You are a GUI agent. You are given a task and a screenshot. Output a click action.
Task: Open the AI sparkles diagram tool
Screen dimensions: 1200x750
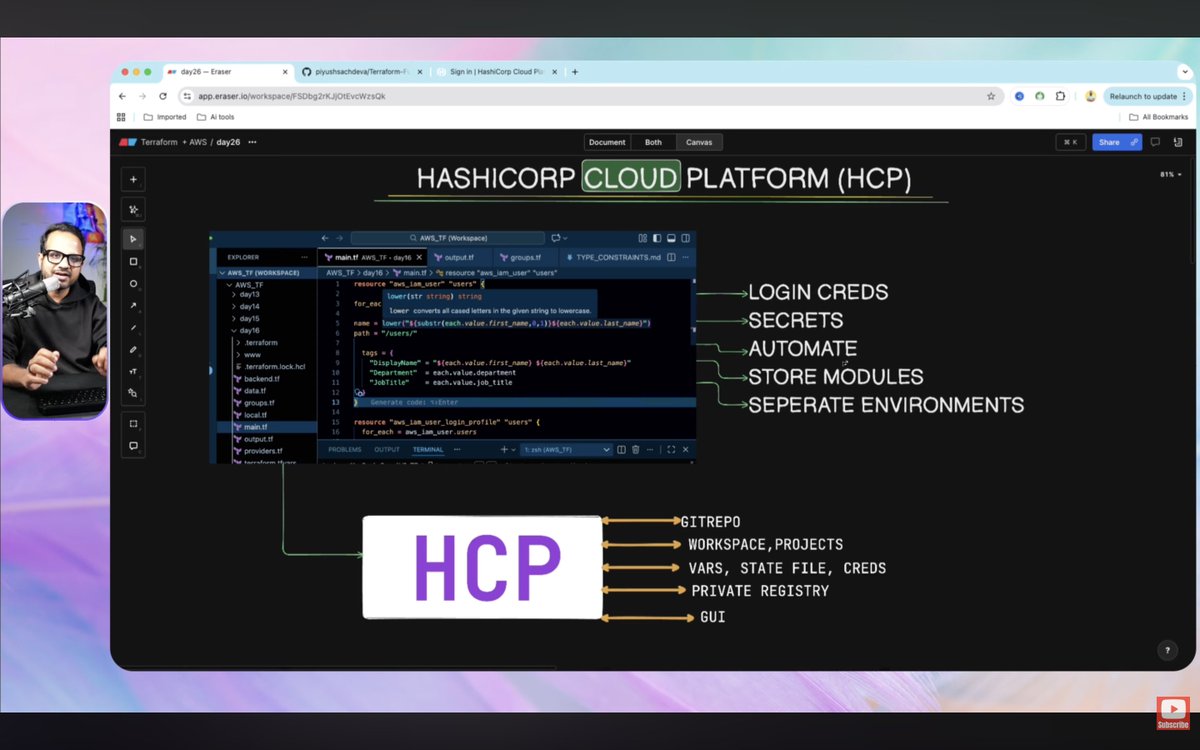[x=134, y=210]
